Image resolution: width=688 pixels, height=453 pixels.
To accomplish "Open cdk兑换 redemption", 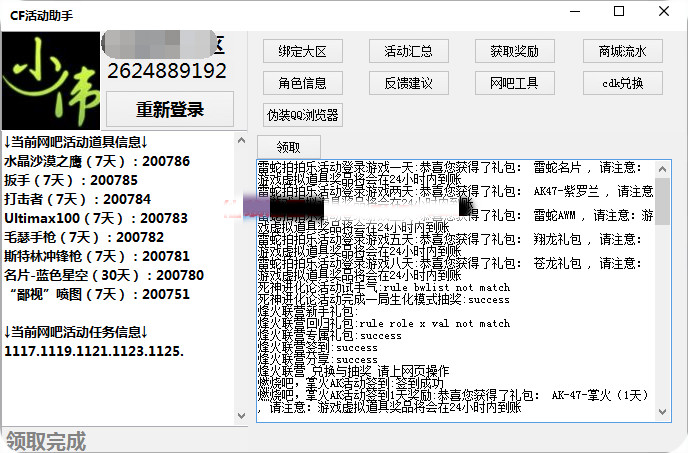I will coord(623,83).
